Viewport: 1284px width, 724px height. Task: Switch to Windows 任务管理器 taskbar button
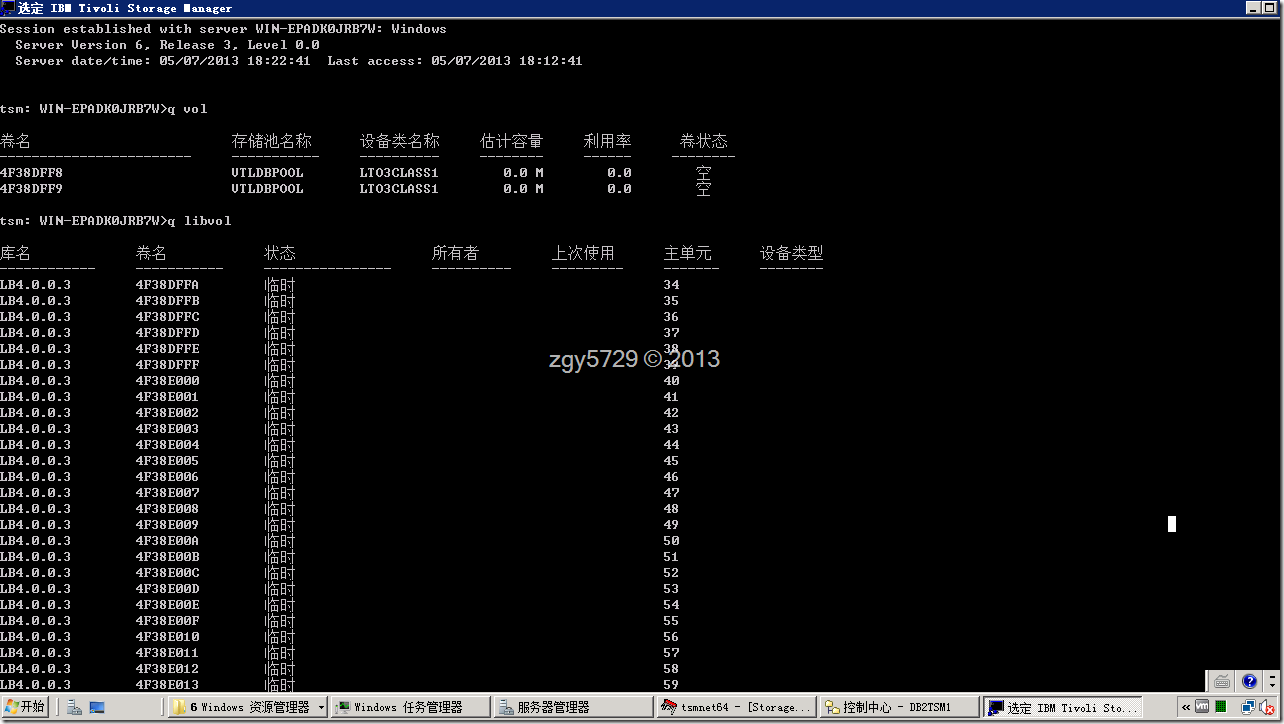(x=410, y=707)
